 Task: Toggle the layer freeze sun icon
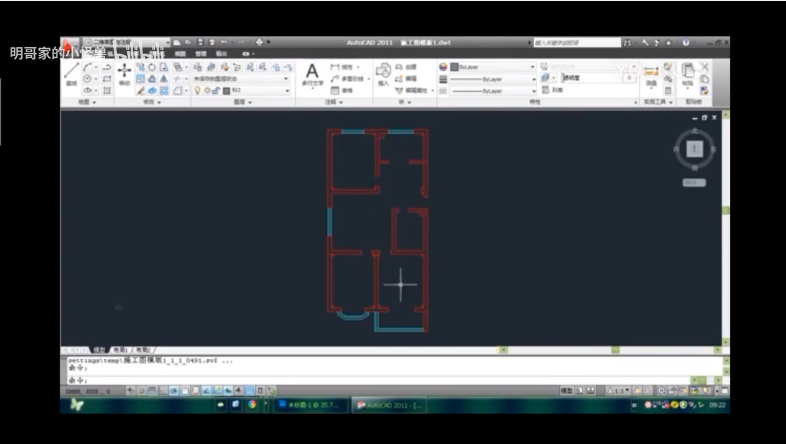tap(207, 90)
